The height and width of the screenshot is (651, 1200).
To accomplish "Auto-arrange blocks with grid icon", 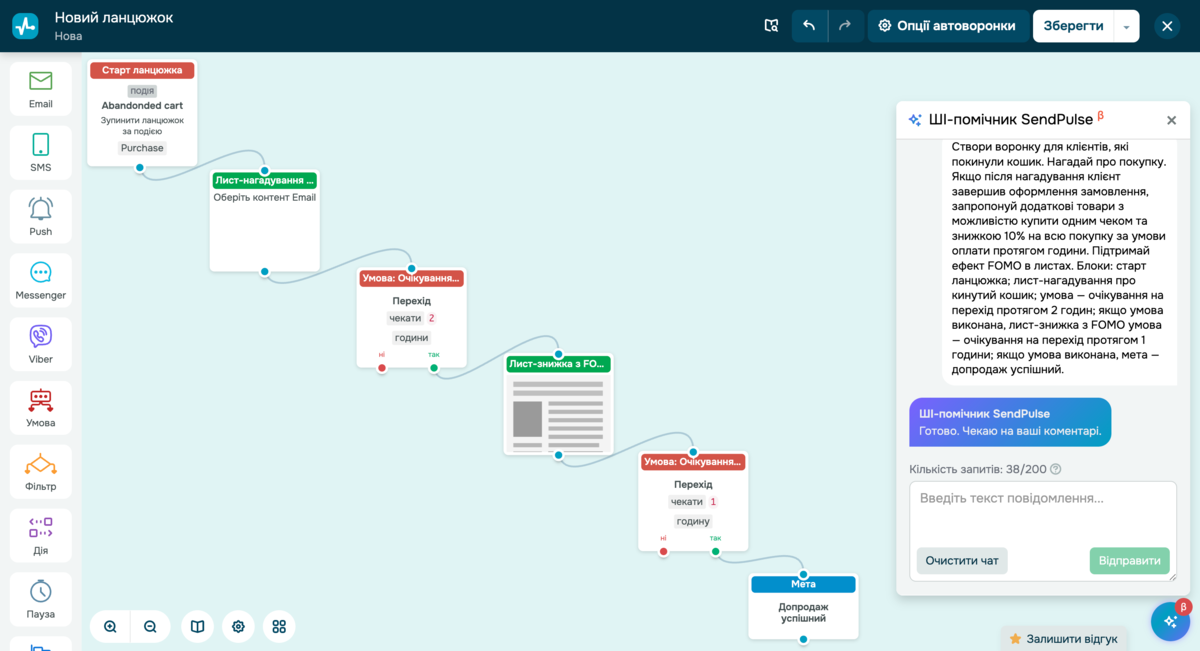I will [279, 627].
